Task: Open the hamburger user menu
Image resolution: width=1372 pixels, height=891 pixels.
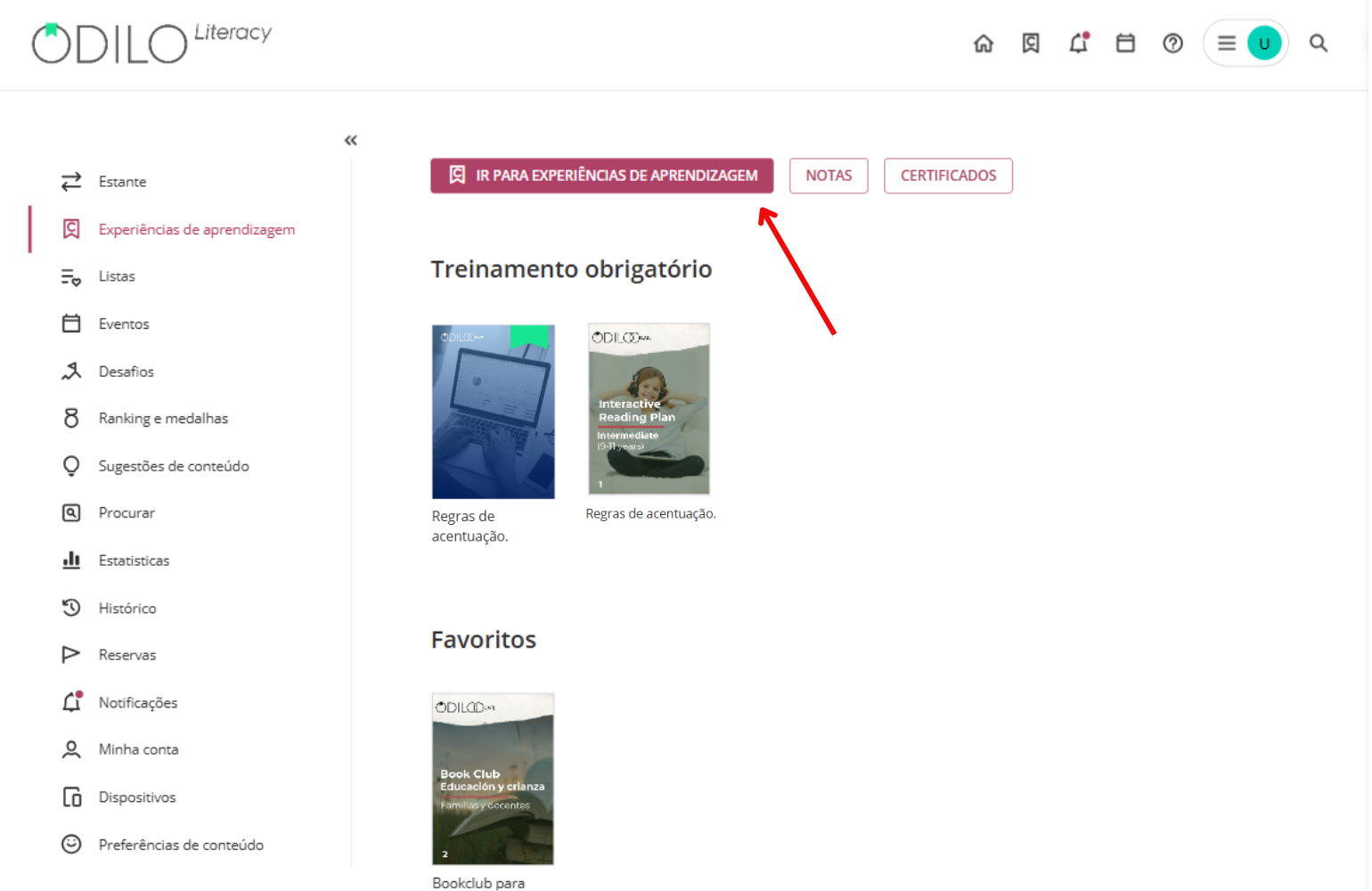Action: [1227, 43]
